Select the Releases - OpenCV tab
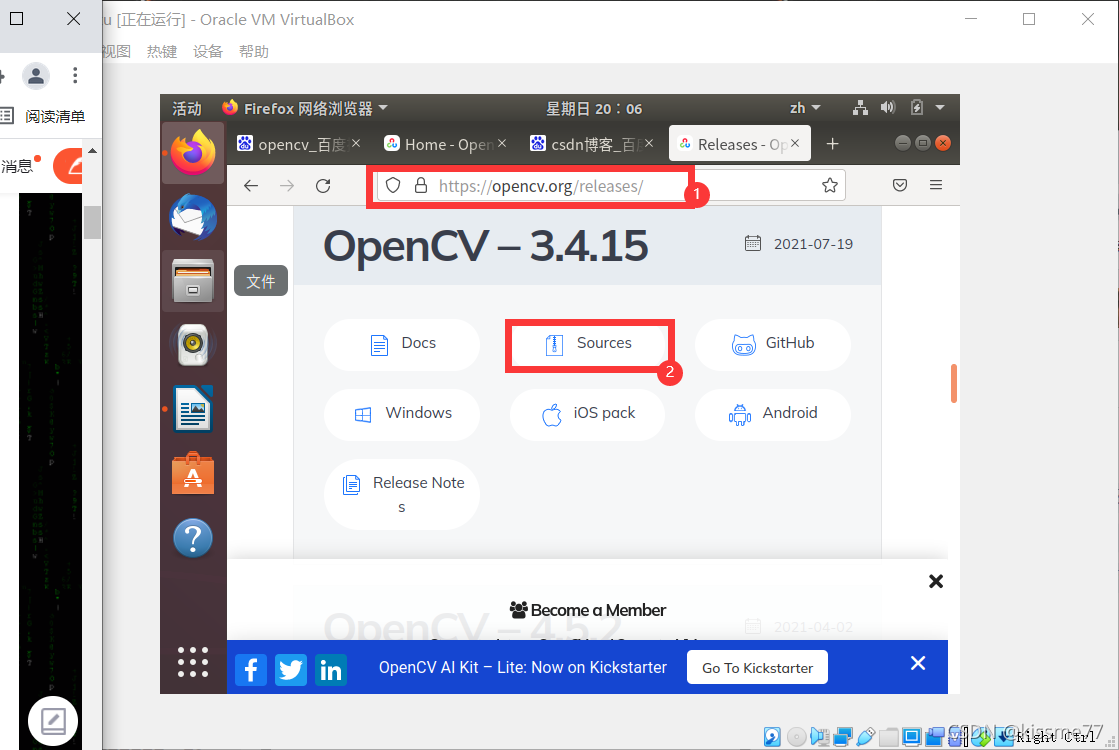This screenshot has height=750, width=1119. tap(739, 144)
